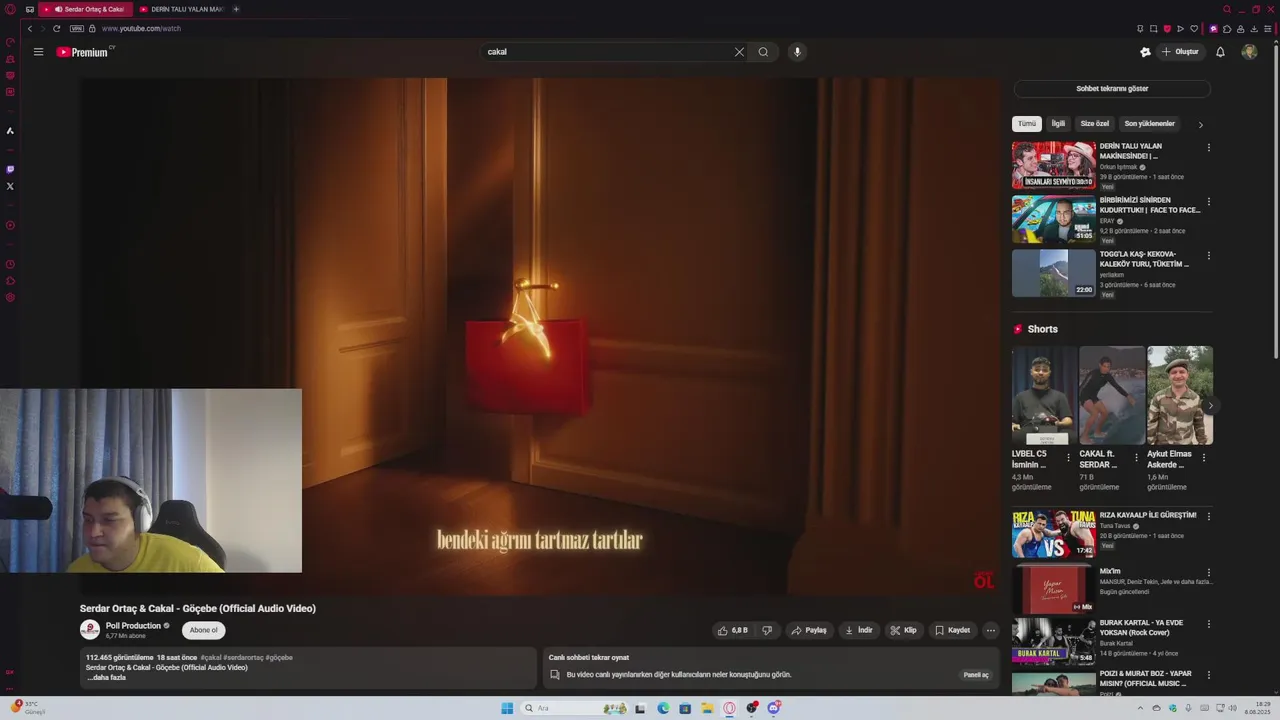
Task: Open Opera easy setup sliders icon
Action: click(x=1268, y=29)
